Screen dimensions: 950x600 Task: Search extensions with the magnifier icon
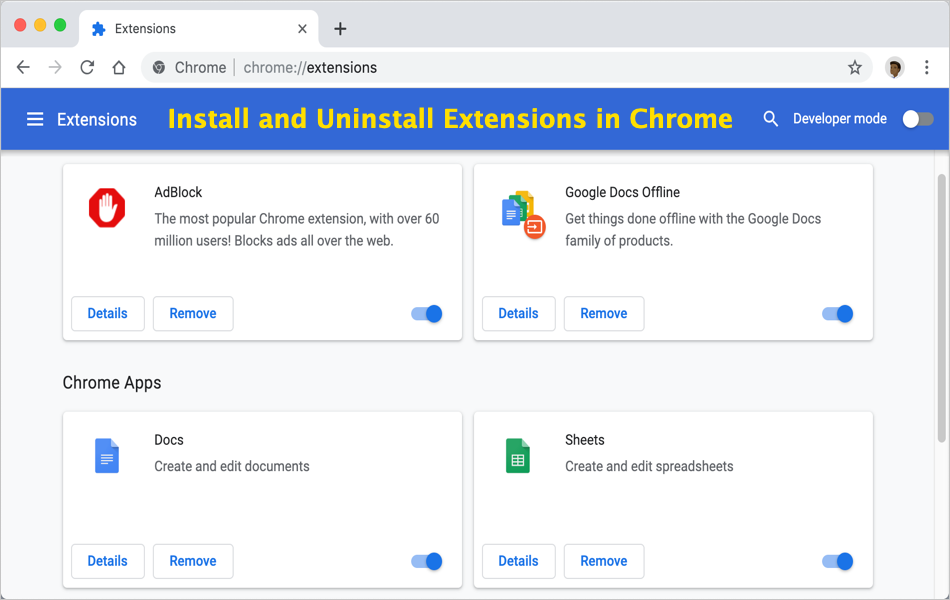(770, 119)
